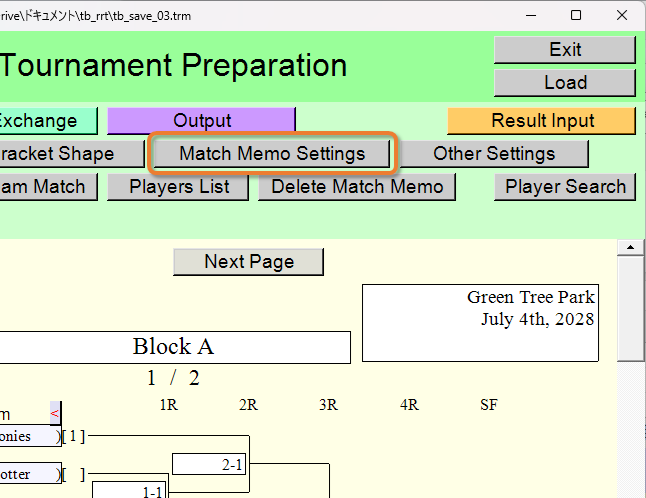Click Delete Match Memo
The width and height of the screenshot is (646, 498).
coord(357,187)
